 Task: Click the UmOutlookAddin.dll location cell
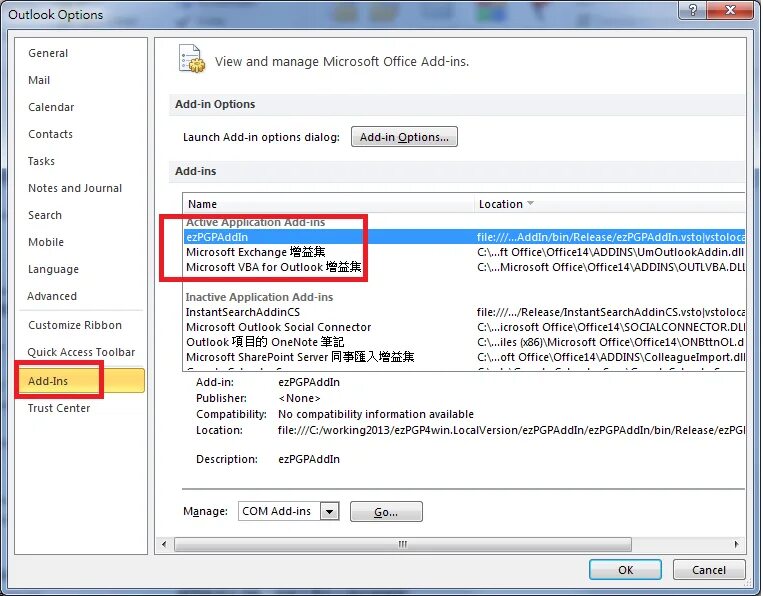coord(610,252)
